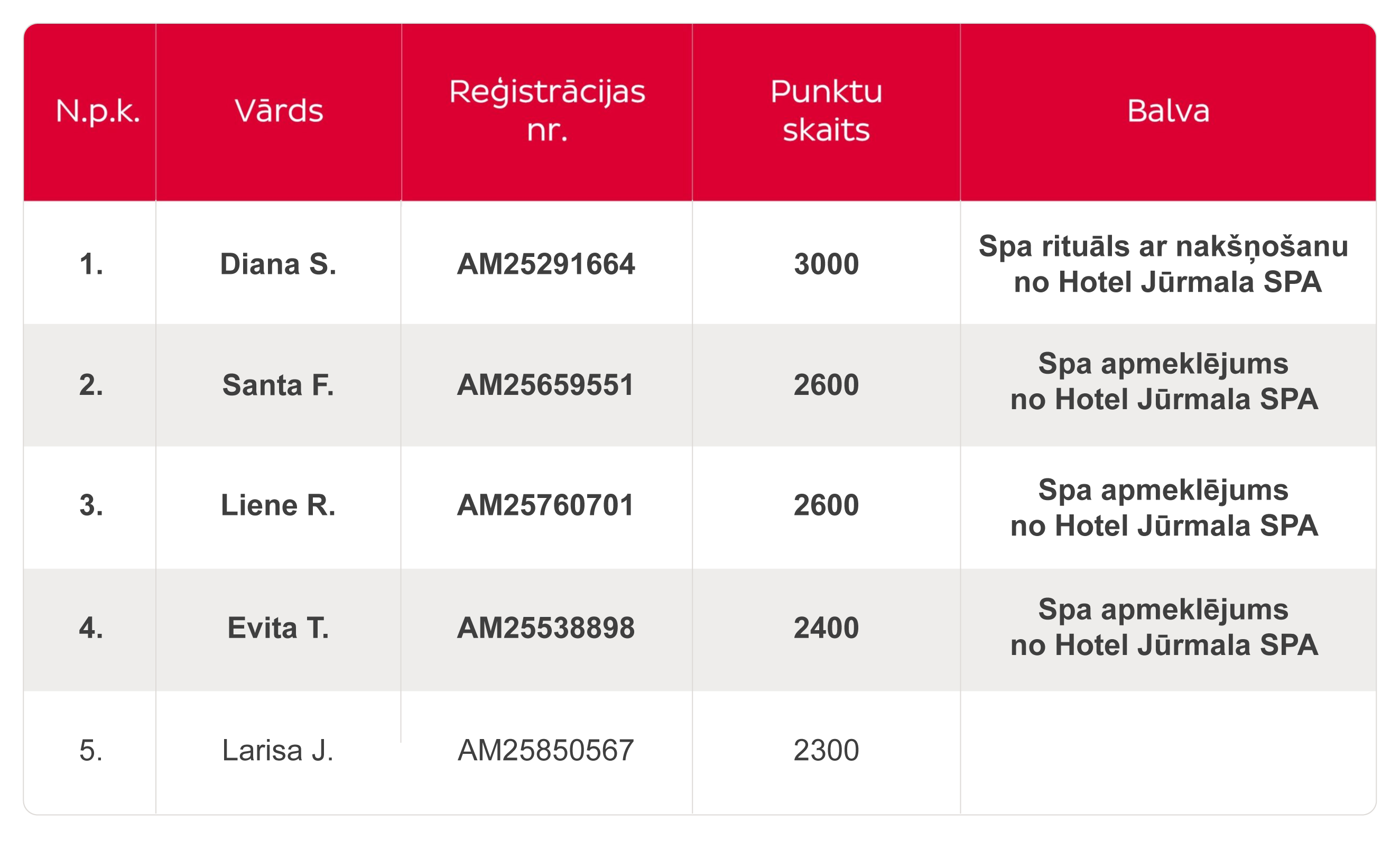The image size is (1400, 849).
Task: Click the name Liene R.
Action: coord(279,506)
